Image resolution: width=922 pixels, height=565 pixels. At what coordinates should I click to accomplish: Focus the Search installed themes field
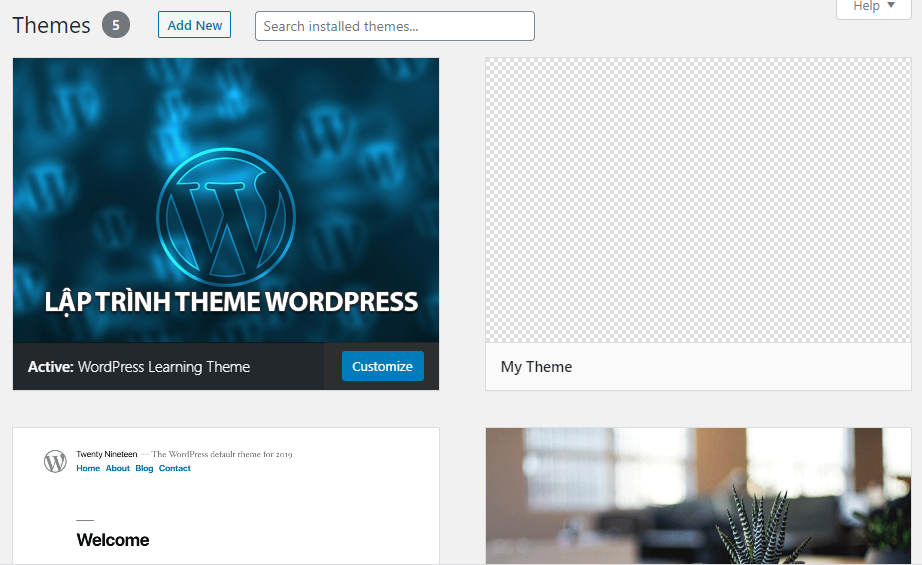395,26
